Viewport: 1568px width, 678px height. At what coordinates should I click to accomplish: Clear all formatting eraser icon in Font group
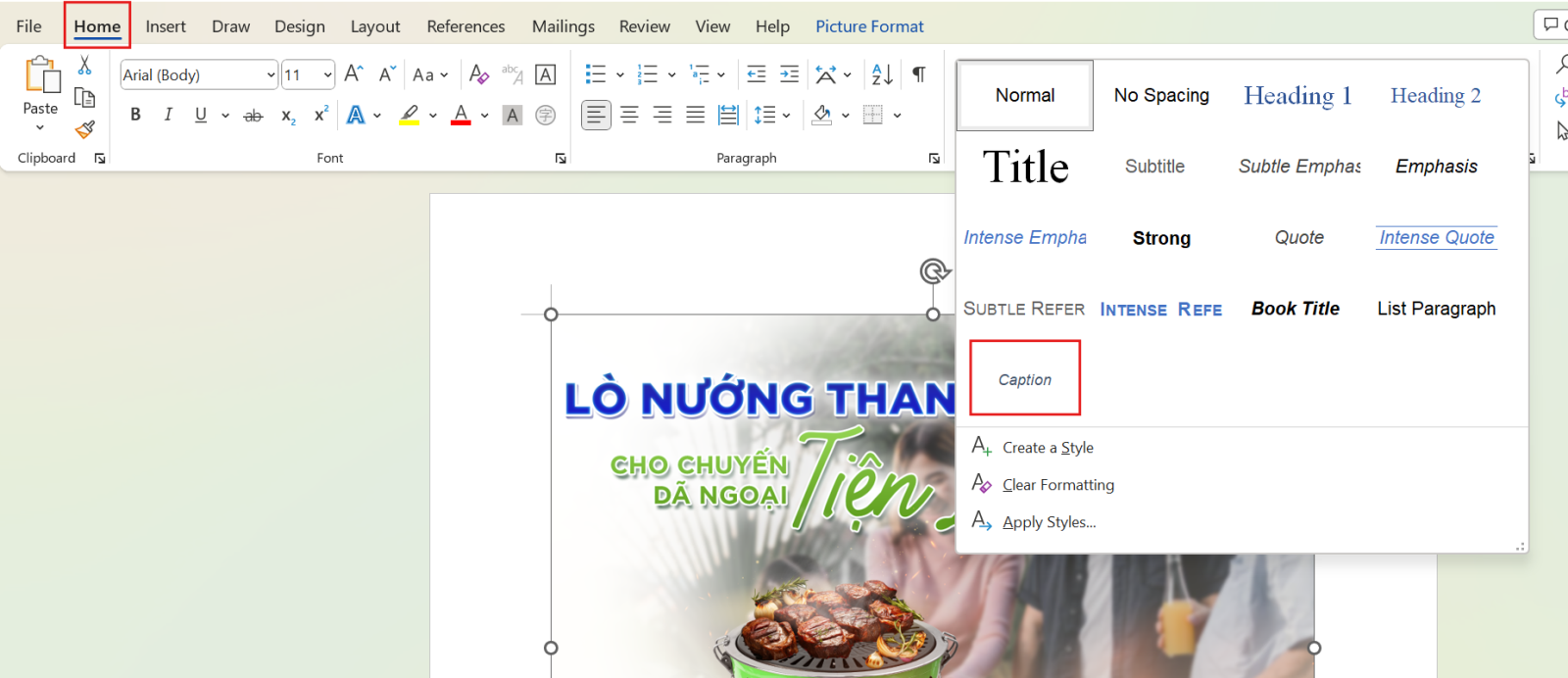(x=479, y=74)
